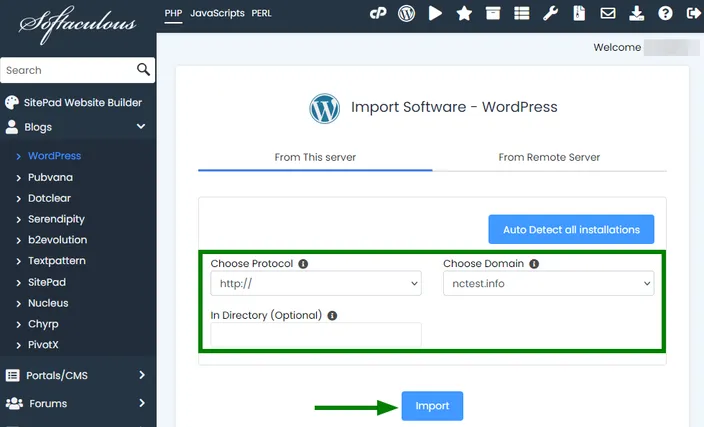
Task: Open demos via the play icon
Action: pos(435,13)
